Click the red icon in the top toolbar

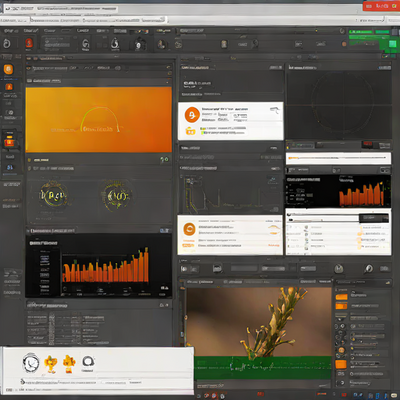pyautogui.click(x=29, y=43)
